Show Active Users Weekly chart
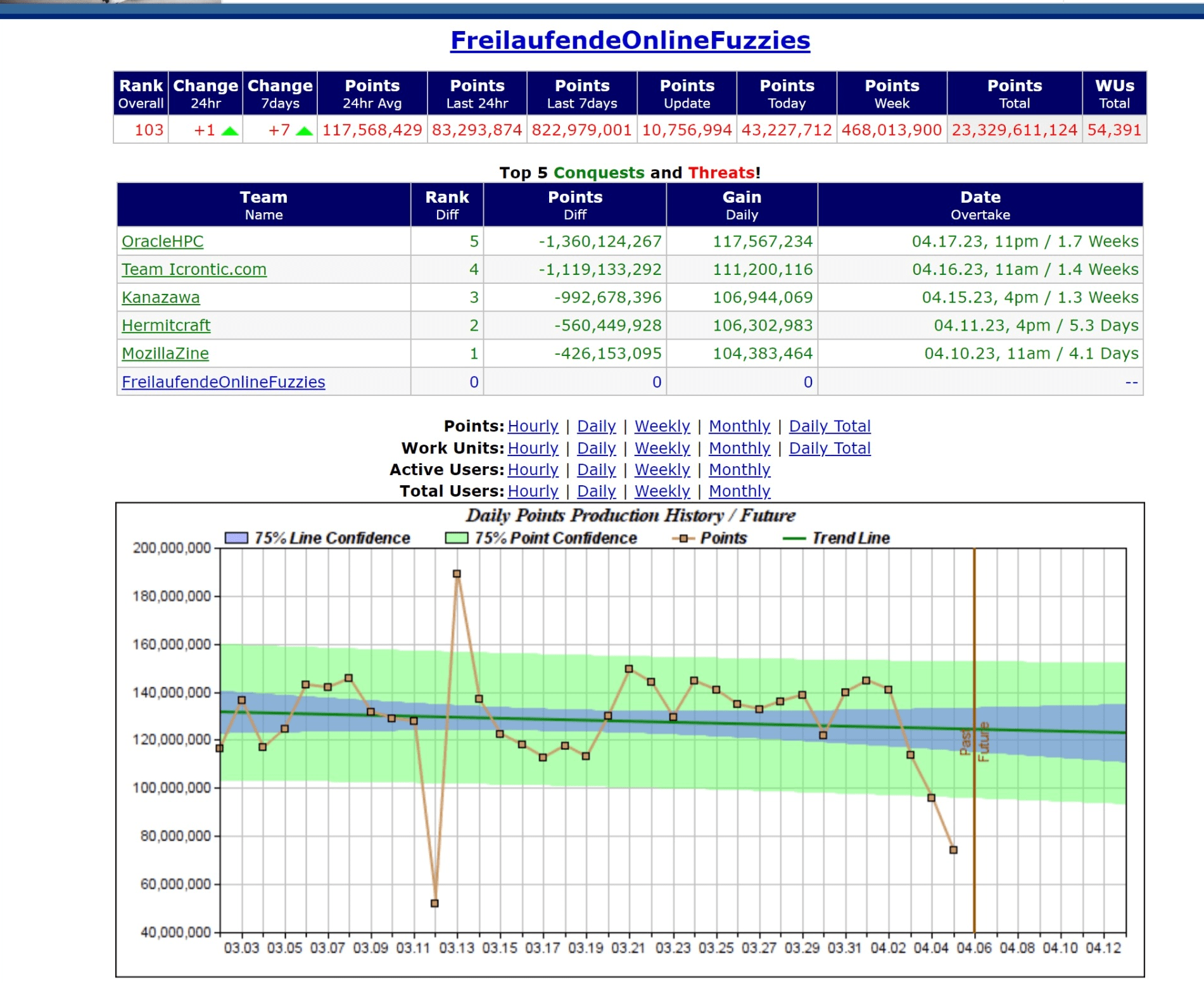This screenshot has width=1204, height=983. tap(662, 469)
